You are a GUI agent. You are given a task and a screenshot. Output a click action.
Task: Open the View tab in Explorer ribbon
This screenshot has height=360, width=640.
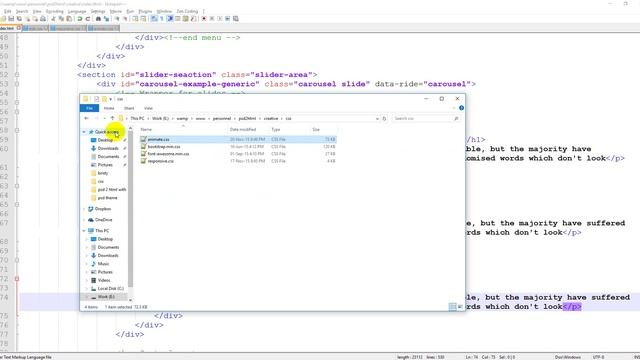coord(148,108)
